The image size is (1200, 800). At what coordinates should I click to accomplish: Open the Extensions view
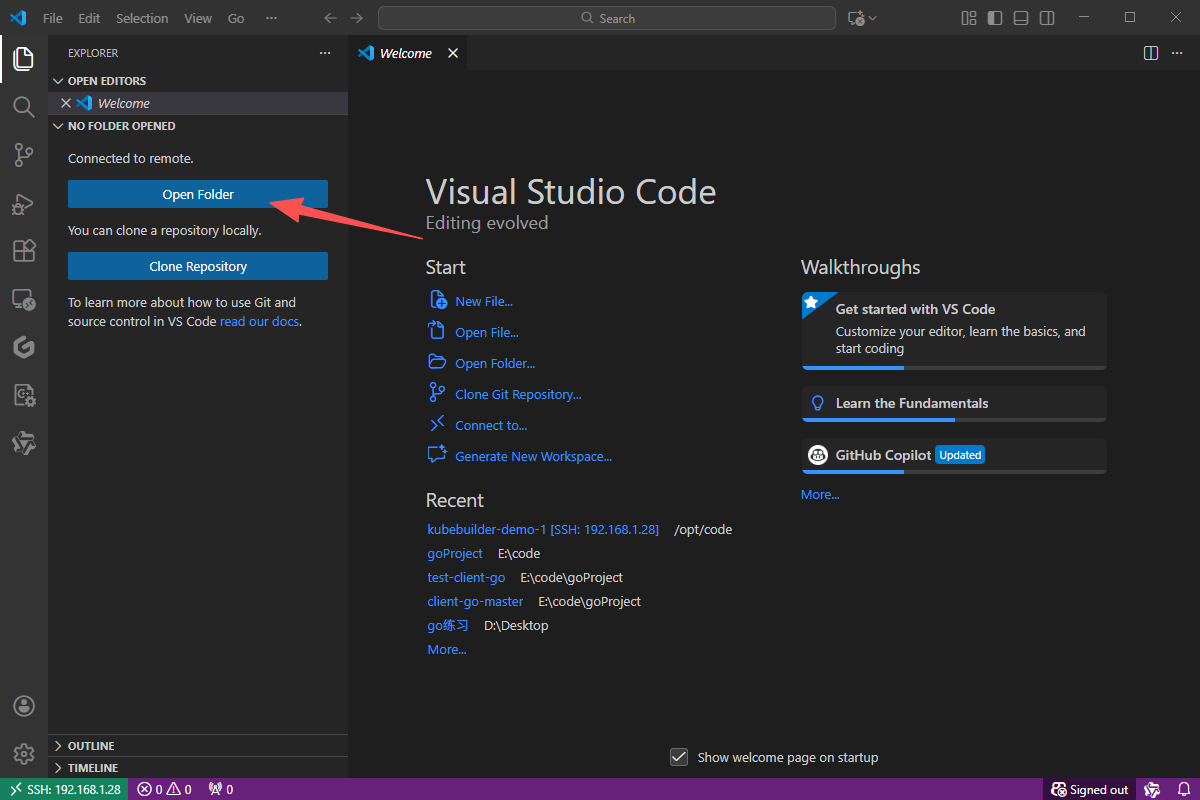point(23,251)
